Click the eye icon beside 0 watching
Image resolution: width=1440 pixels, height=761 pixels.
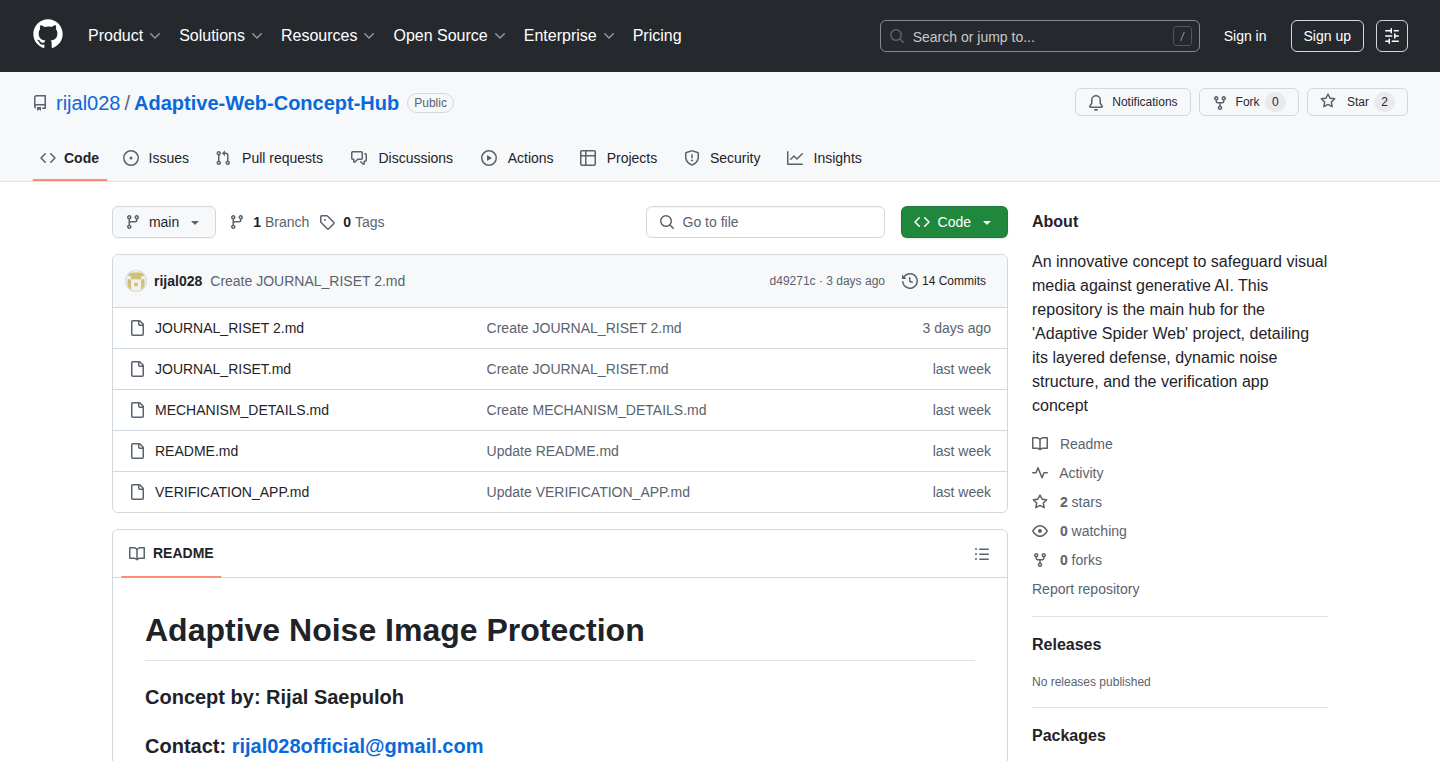pos(1040,531)
